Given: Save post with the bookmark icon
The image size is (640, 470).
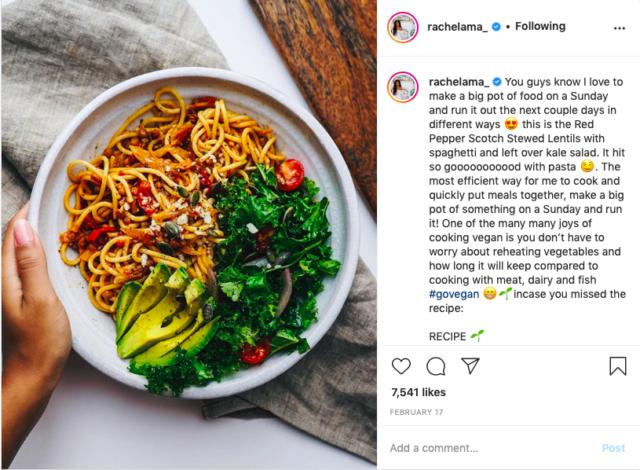Looking at the screenshot, I should [618, 366].
